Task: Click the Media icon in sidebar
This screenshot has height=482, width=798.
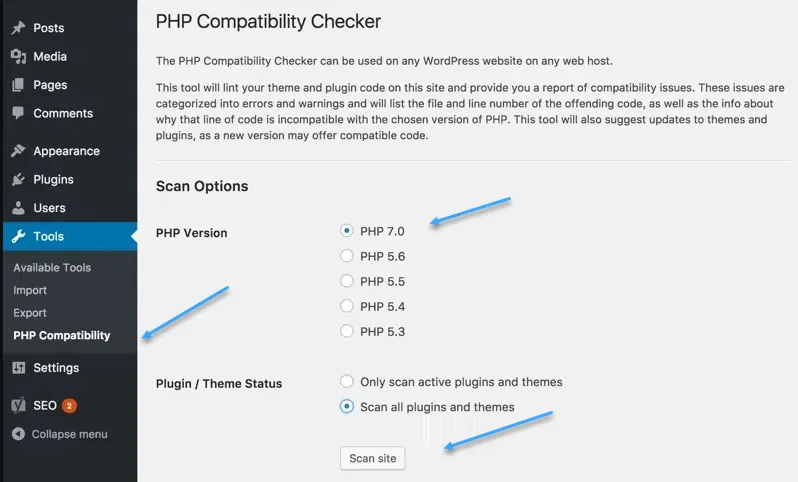Action: tap(18, 56)
